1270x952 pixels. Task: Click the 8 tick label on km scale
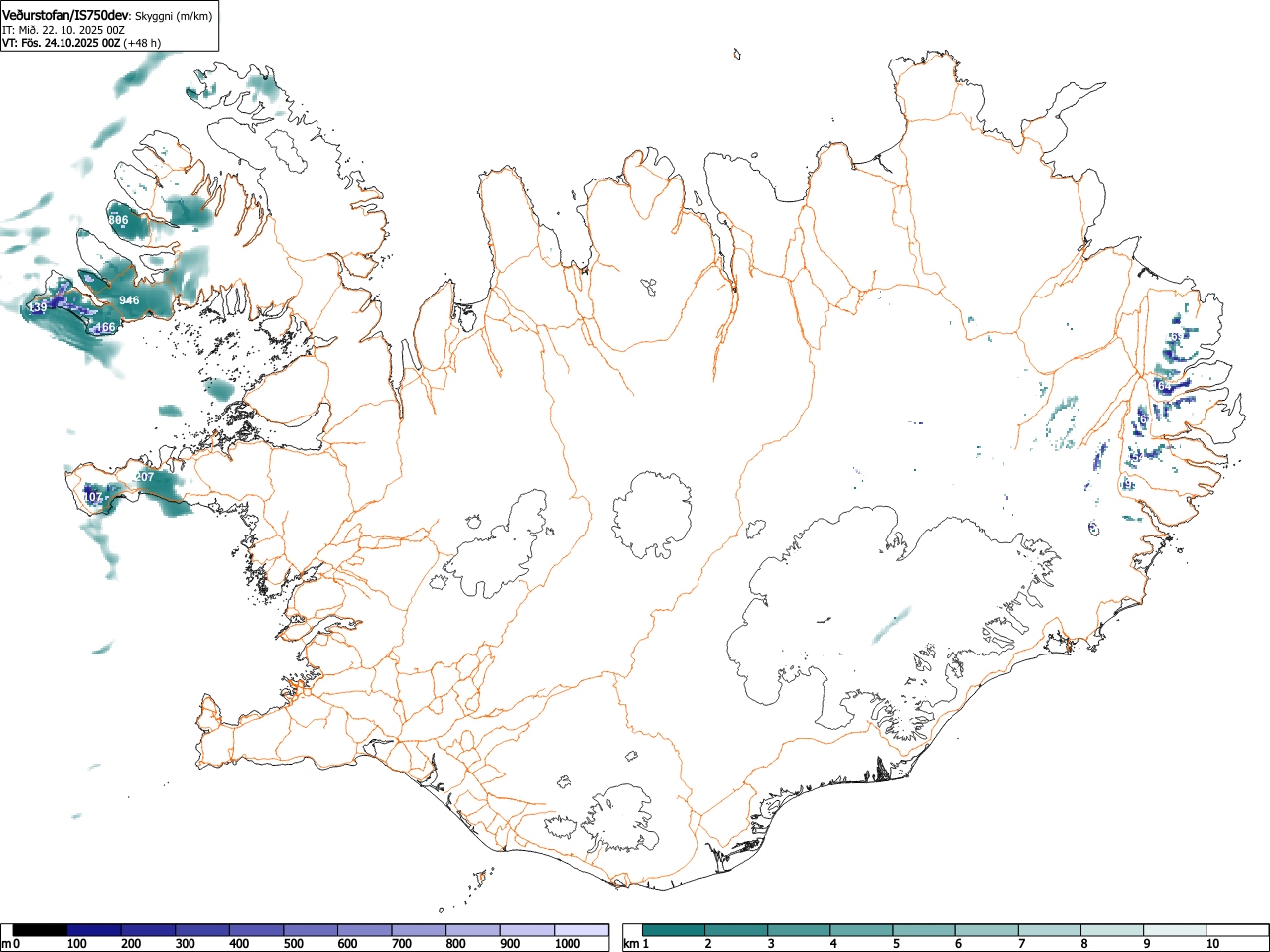pyautogui.click(x=1083, y=944)
